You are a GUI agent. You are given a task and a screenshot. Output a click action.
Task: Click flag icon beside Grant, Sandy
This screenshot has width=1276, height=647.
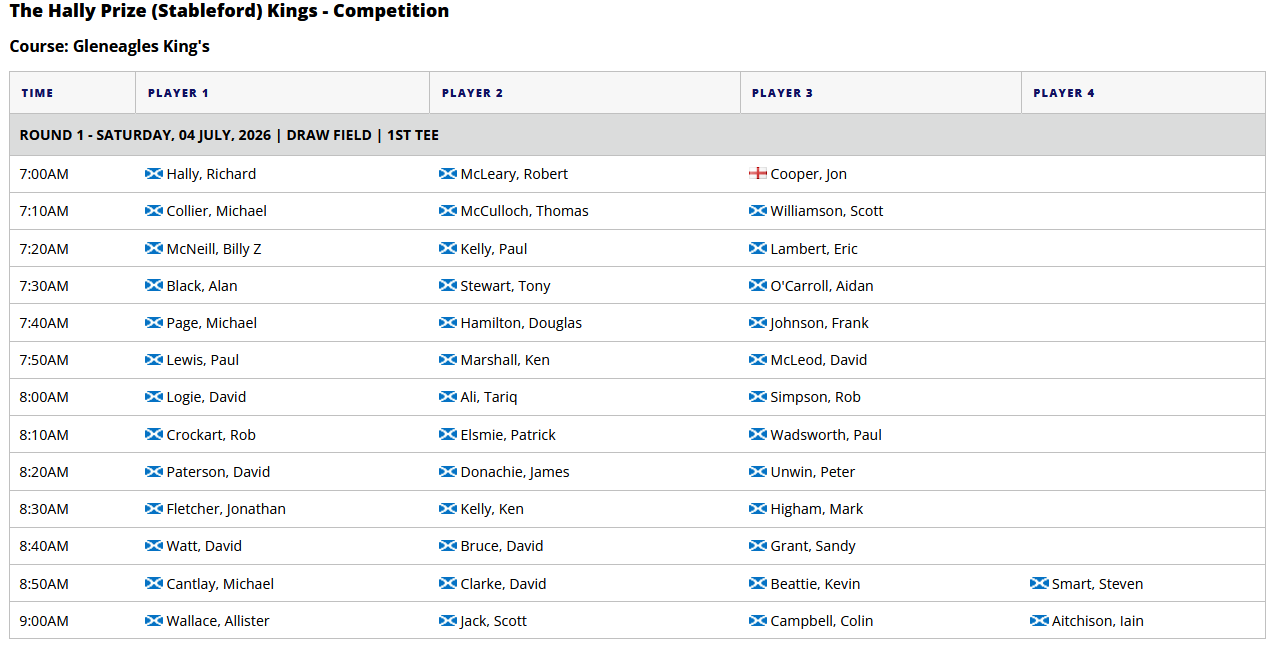(758, 546)
